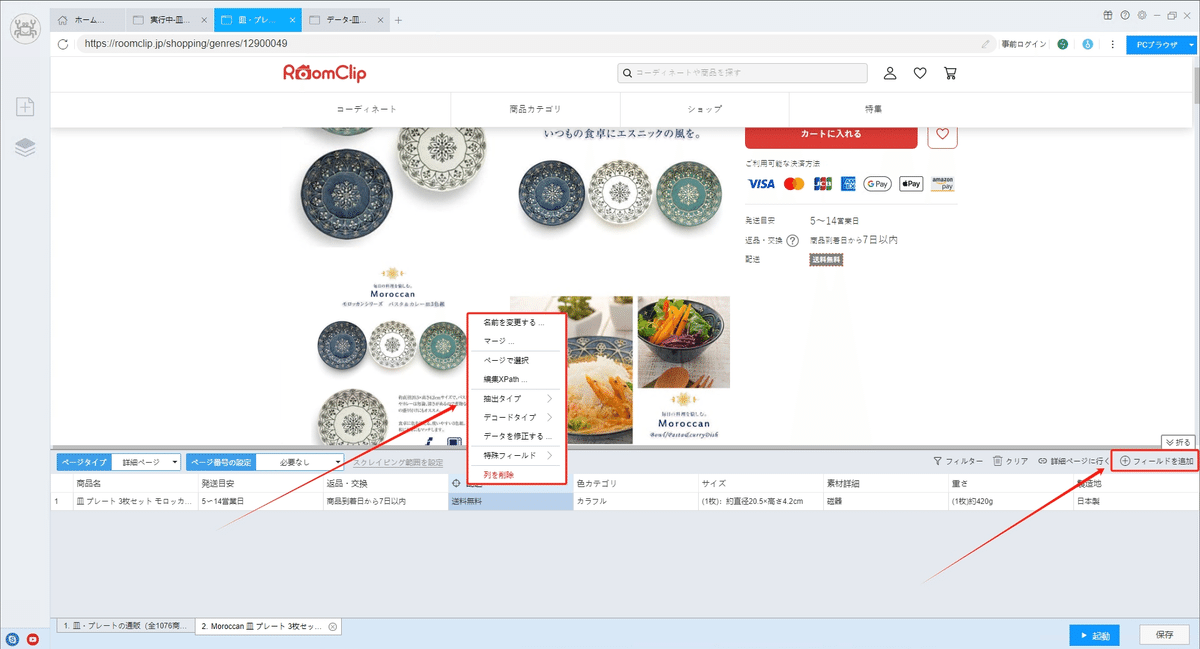Click the pencil edit icon in address bar
Screen dimensions: 1200x649
click(986, 44)
